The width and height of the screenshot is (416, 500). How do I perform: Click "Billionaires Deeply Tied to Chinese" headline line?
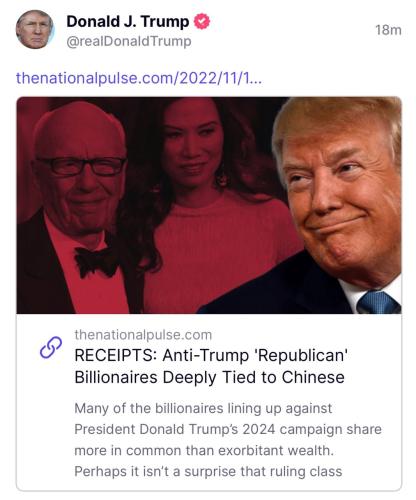tap(210, 377)
